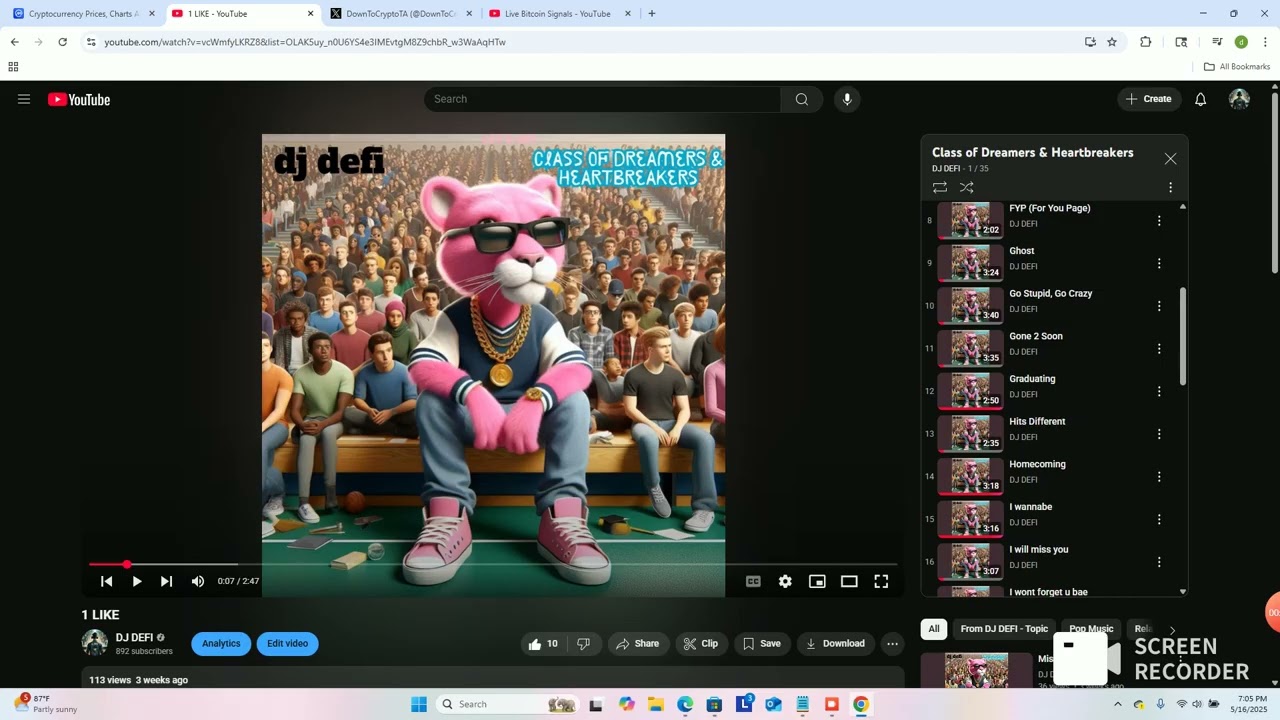Like this video

point(543,644)
